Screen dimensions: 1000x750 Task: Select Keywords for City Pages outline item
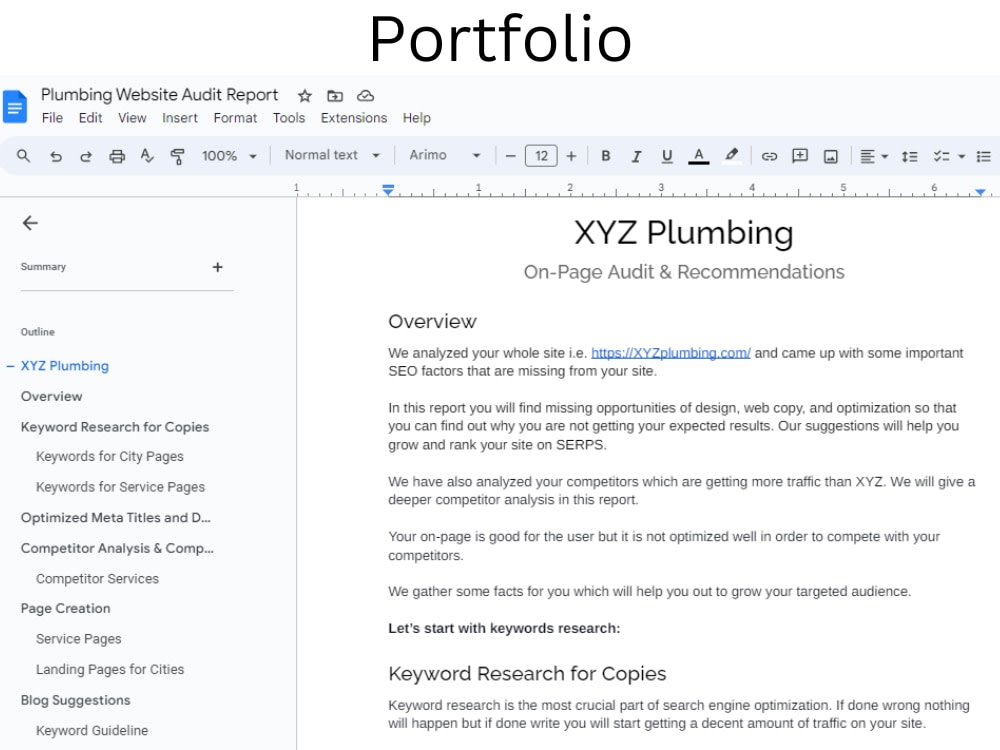[x=110, y=457]
